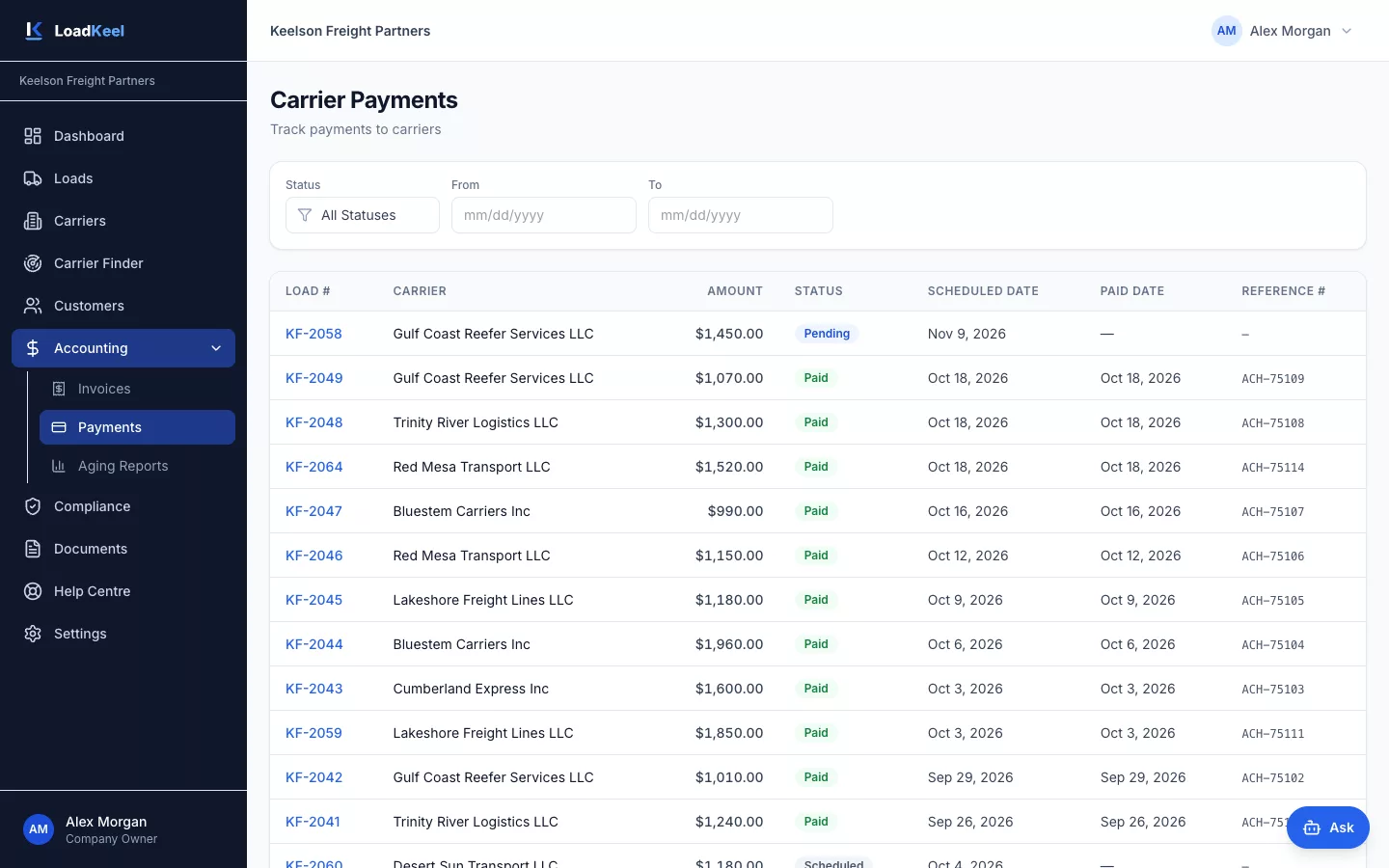Collapse the Accounting section chevron
Screen dimensions: 1389x868
click(216, 348)
